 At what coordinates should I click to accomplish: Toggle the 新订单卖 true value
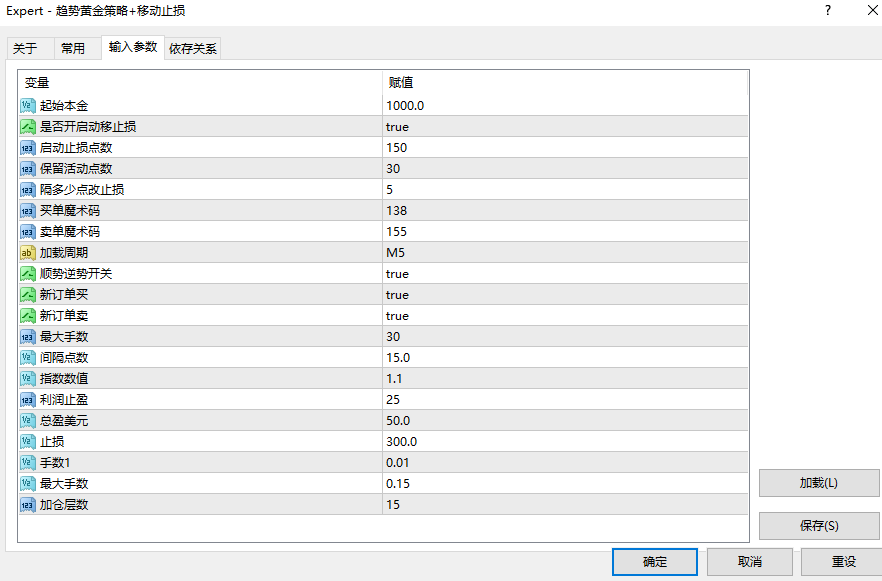pos(397,315)
